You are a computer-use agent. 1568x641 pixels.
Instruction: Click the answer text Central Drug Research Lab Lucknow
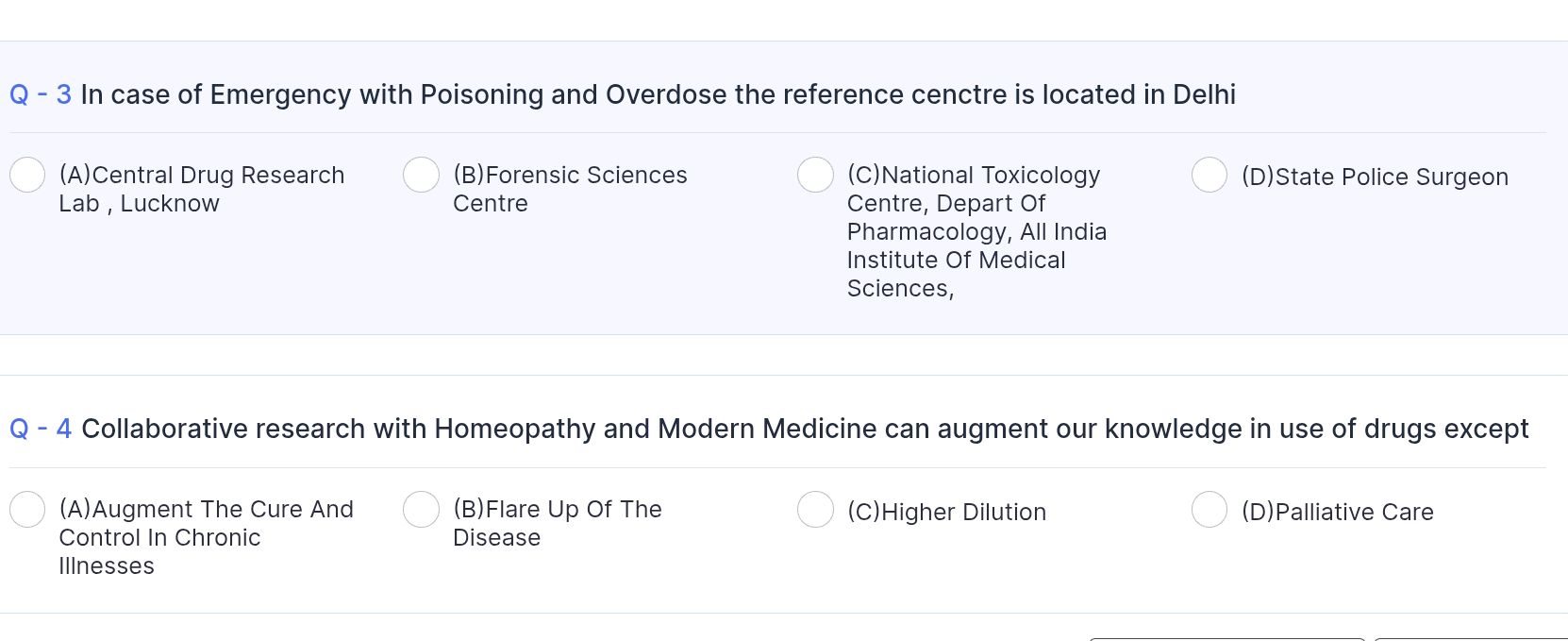[201, 189]
